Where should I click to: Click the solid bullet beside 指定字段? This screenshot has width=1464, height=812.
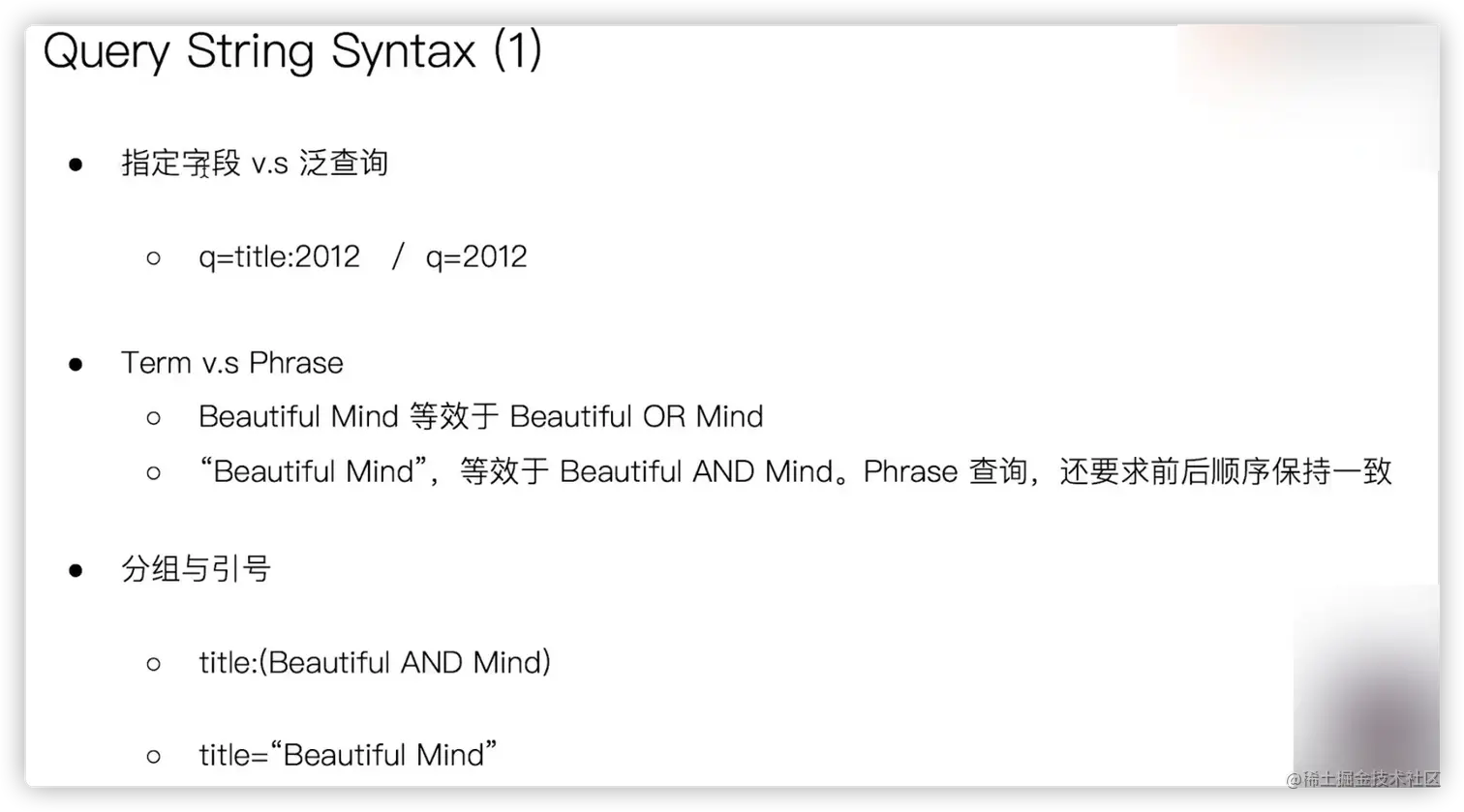[76, 165]
